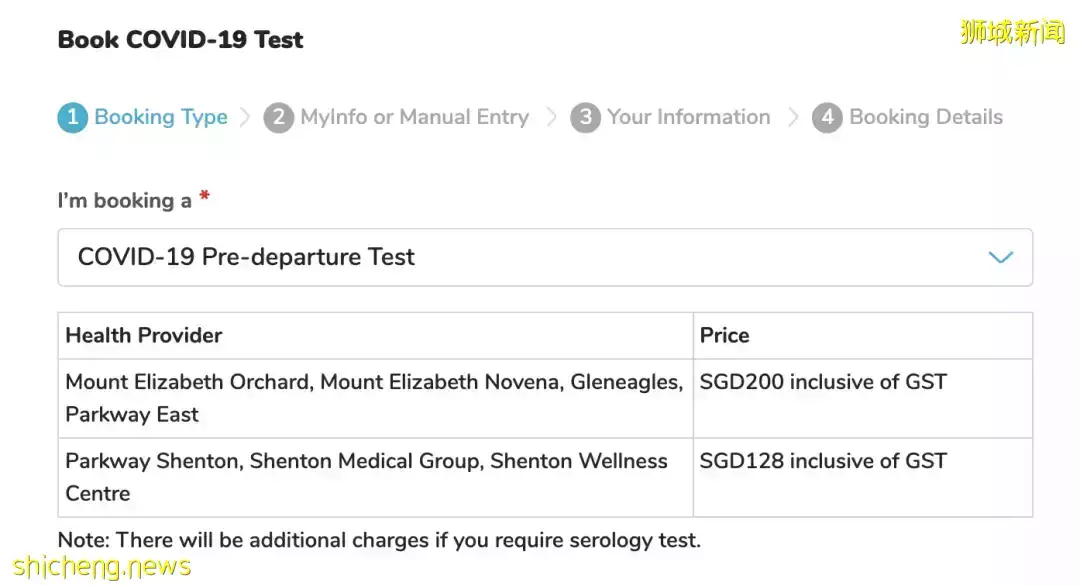Image resolution: width=1080 pixels, height=586 pixels.
Task: Go to MyInfo or Manual Entry step
Action: coord(414,118)
